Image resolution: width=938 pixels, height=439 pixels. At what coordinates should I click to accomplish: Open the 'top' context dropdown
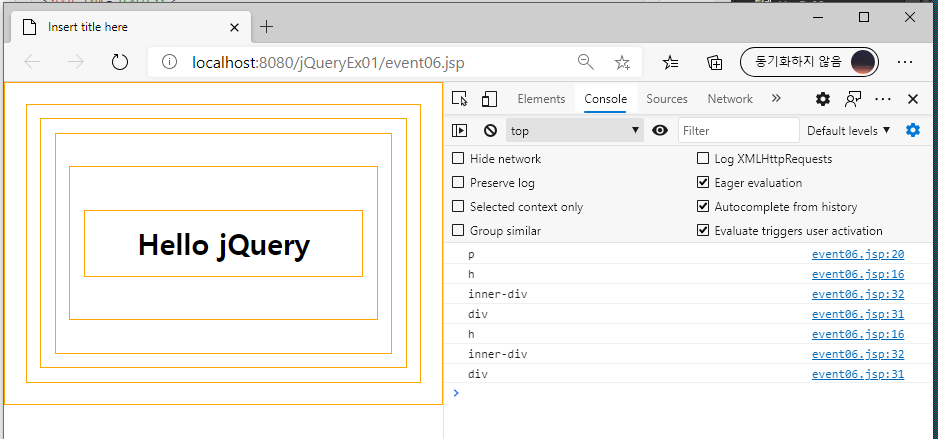click(575, 130)
